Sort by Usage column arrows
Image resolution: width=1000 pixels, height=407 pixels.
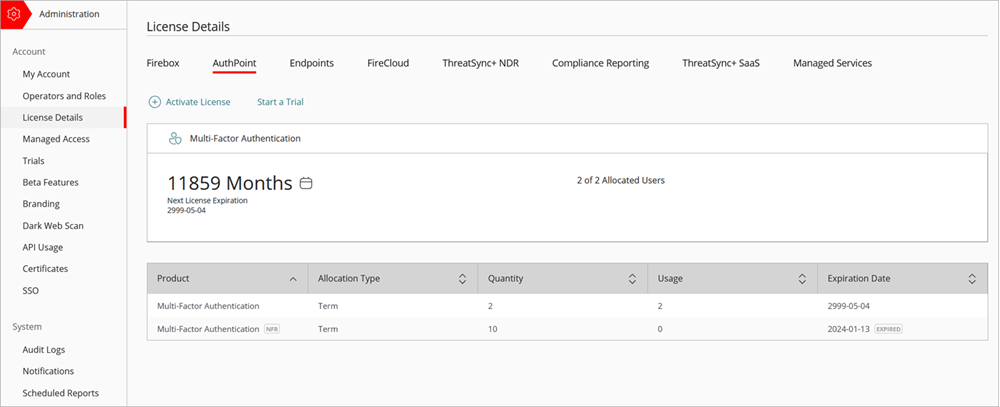point(802,279)
